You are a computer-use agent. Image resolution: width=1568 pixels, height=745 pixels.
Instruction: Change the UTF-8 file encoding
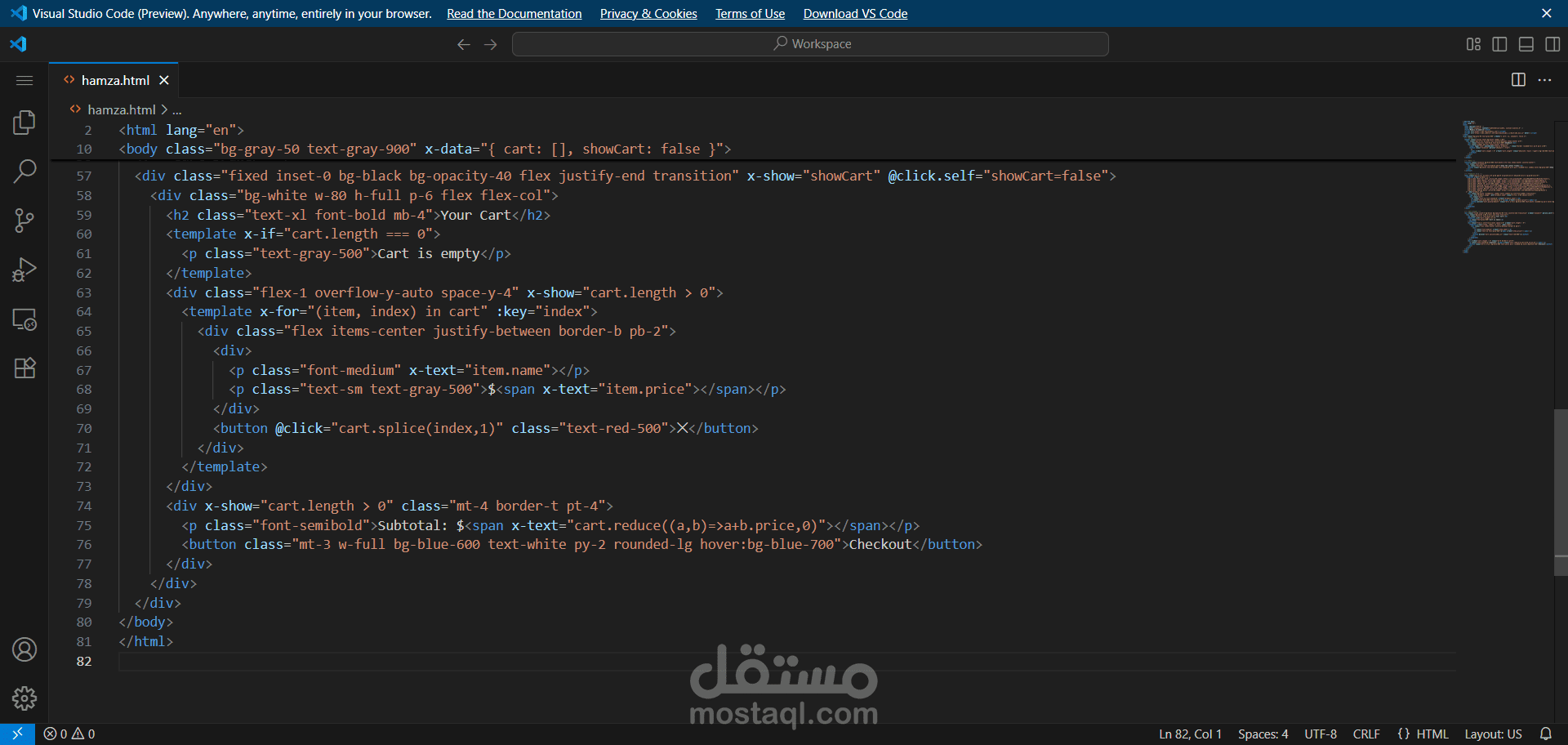coord(1321,734)
